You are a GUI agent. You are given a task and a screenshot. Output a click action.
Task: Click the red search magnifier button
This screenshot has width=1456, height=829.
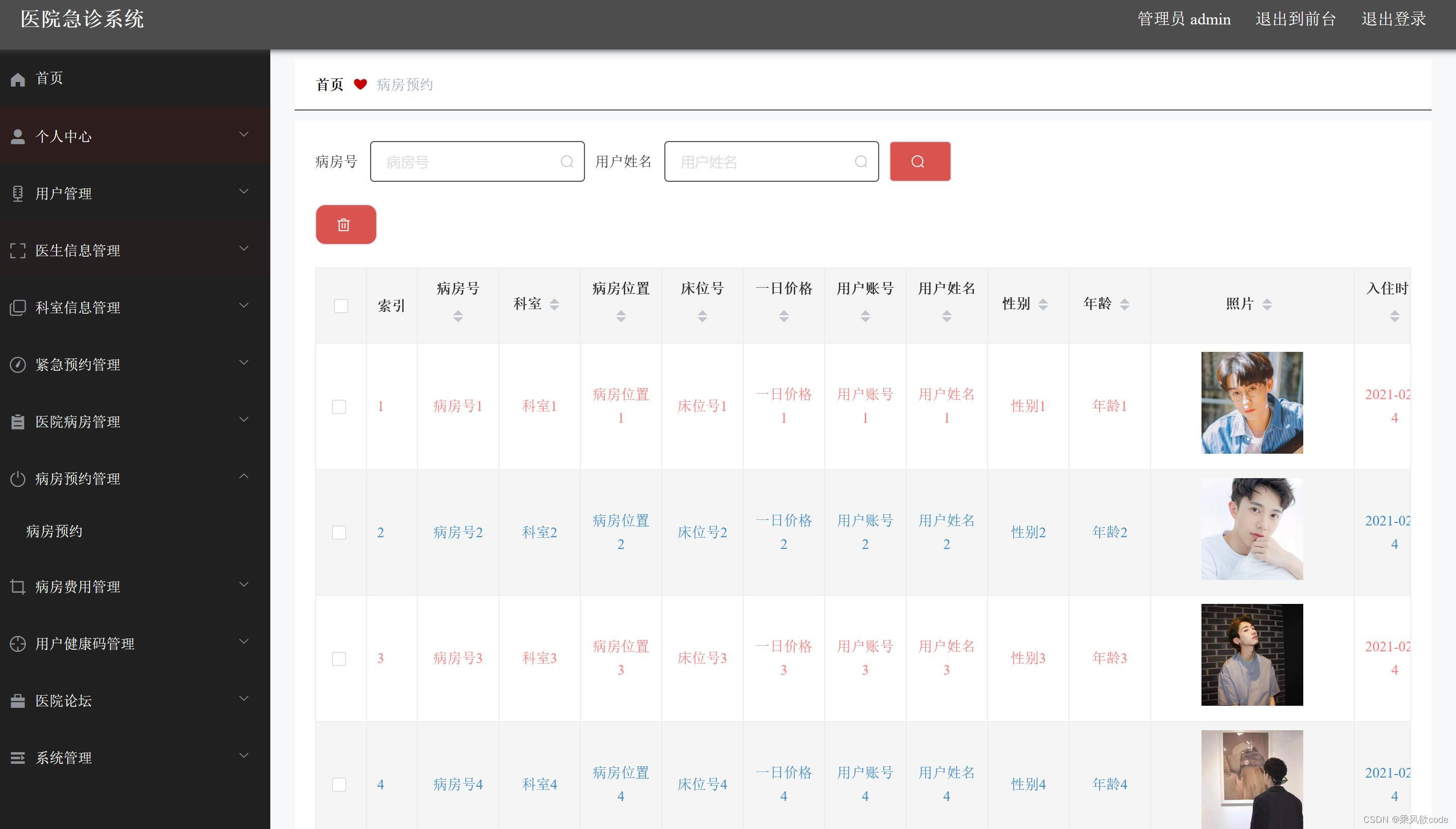point(919,162)
